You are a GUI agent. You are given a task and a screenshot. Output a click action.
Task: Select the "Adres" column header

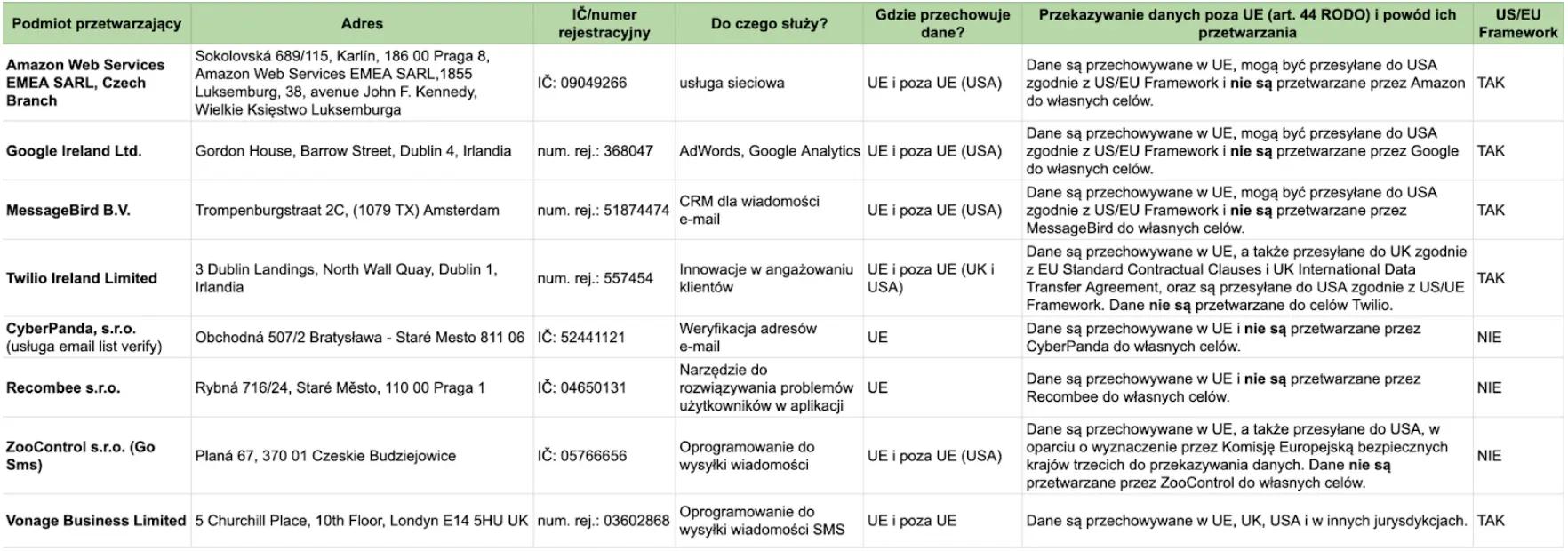coord(362,24)
